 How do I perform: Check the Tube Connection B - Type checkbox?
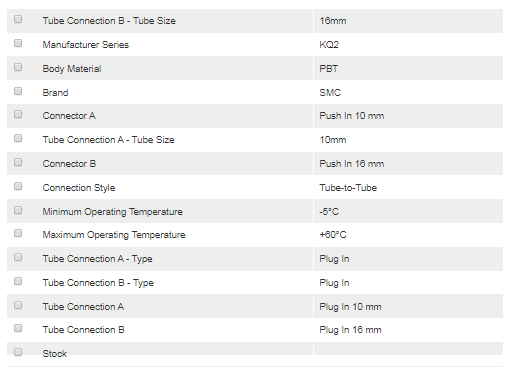[18, 281]
